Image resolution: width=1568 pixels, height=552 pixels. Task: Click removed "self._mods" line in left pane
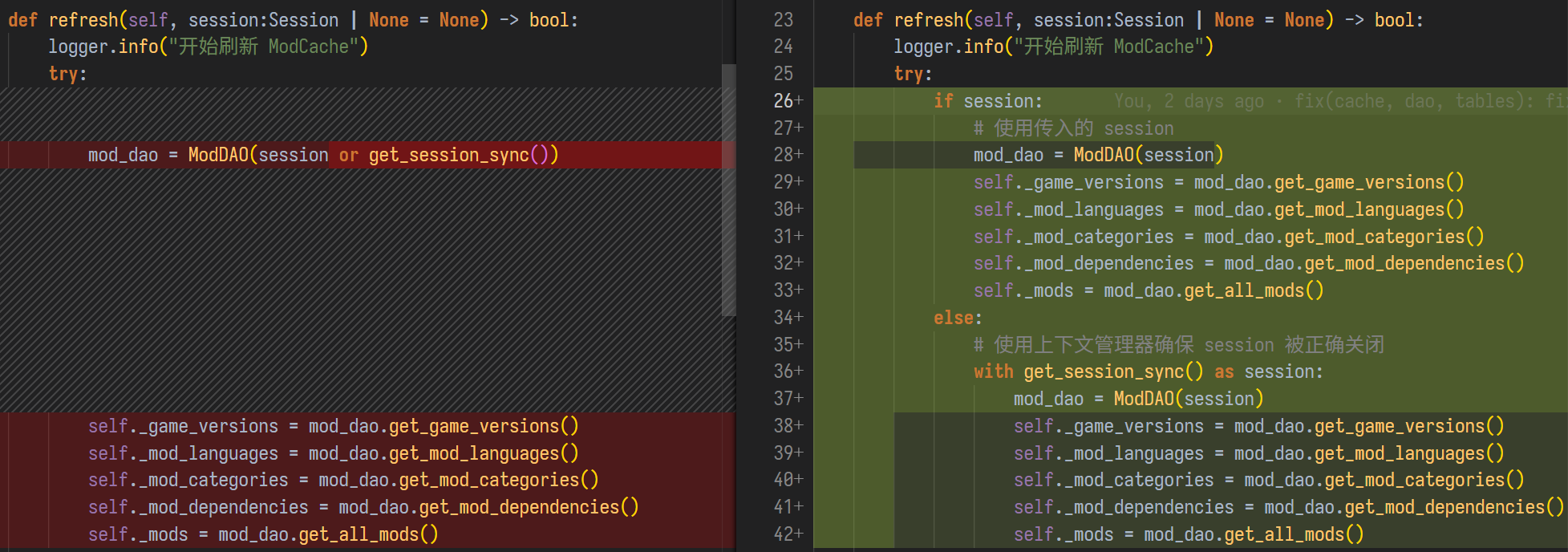click(263, 534)
